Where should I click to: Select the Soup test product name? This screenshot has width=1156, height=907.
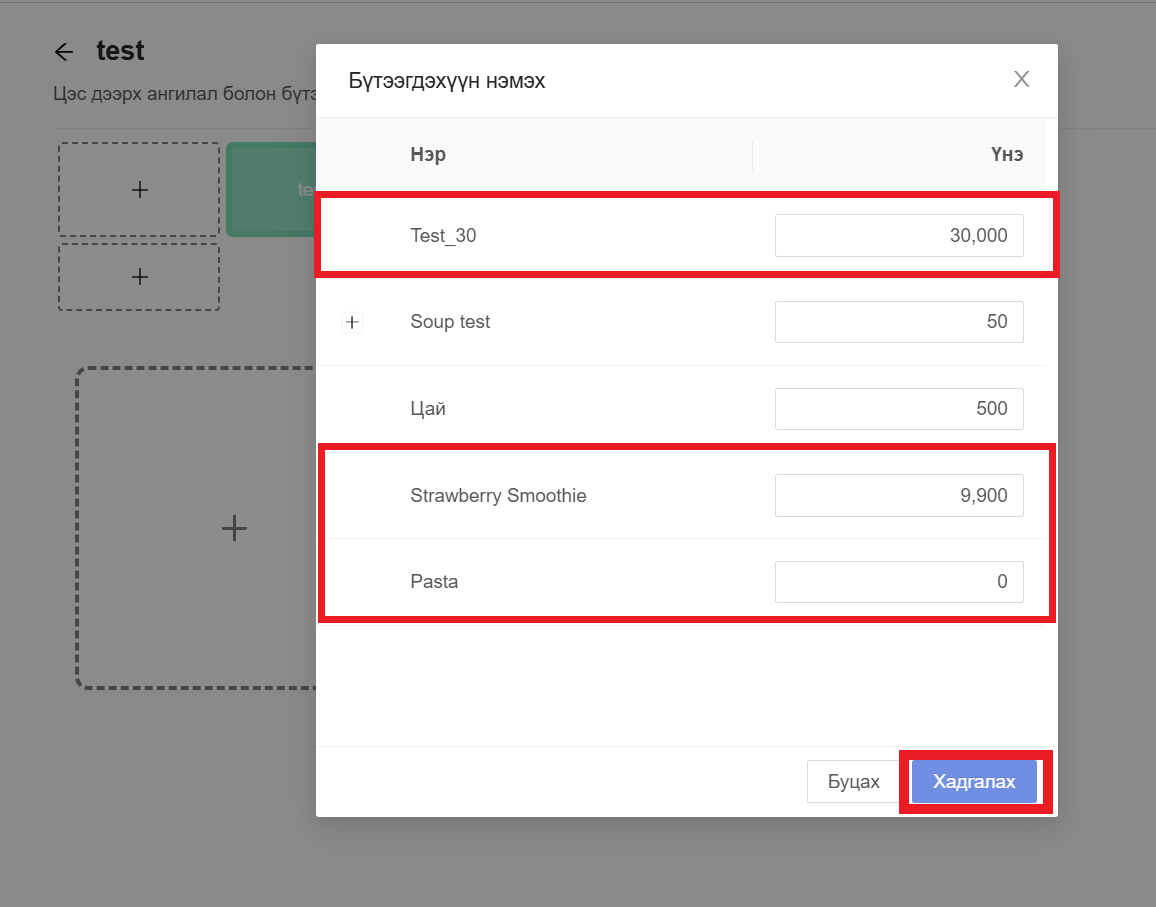click(450, 322)
